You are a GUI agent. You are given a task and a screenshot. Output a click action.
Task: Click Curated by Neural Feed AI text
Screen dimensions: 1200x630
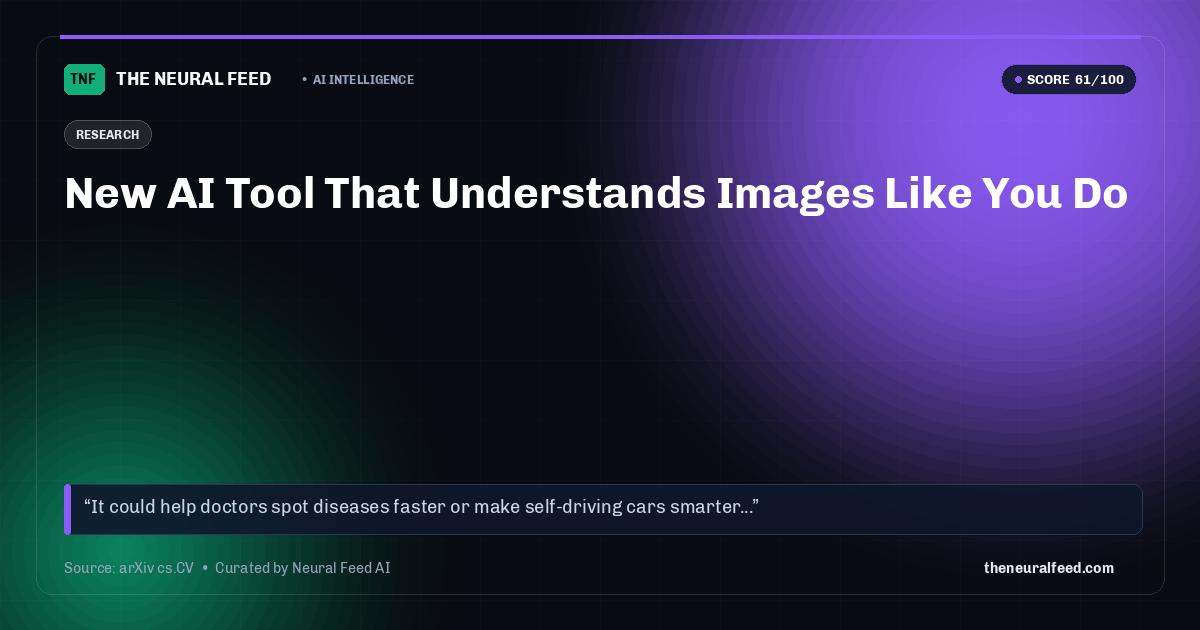[302, 568]
